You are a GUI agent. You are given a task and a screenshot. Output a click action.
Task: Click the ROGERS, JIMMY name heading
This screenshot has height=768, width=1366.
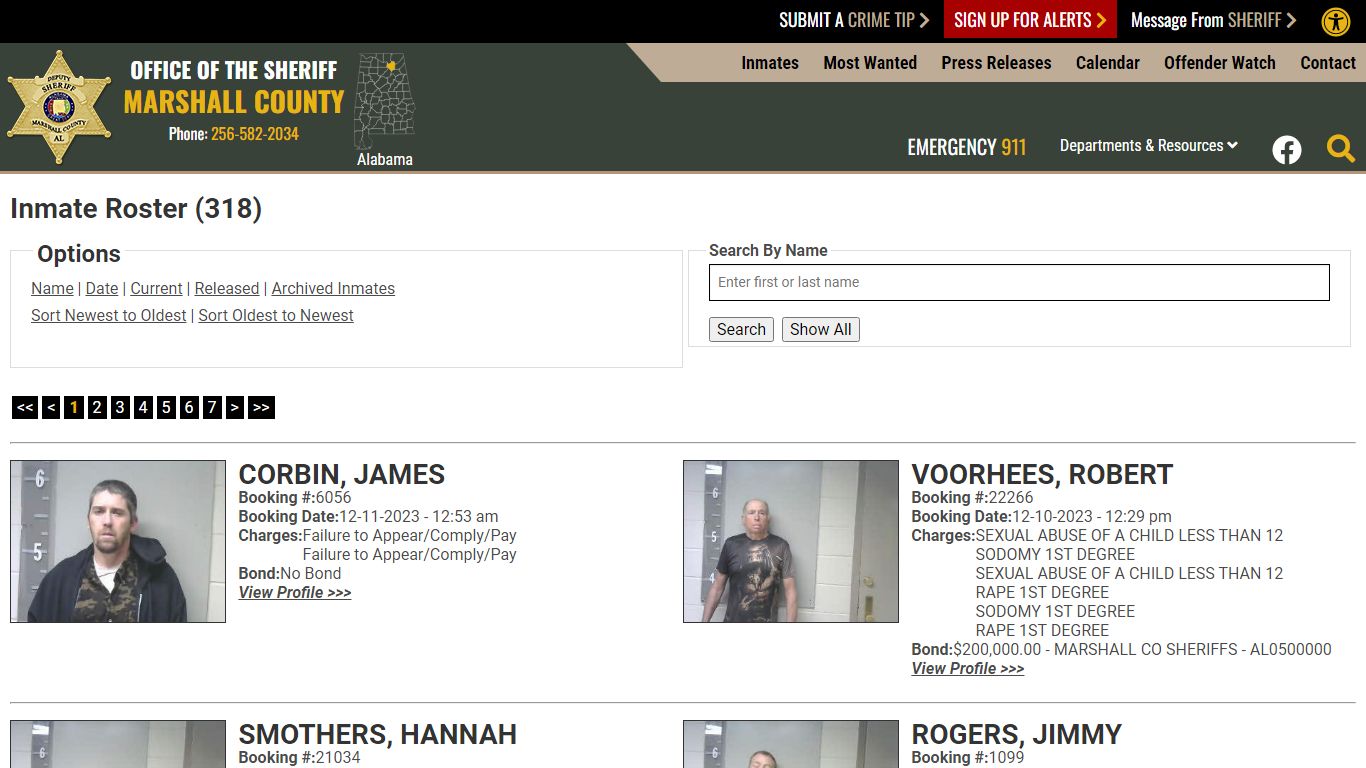pyautogui.click(x=1017, y=734)
